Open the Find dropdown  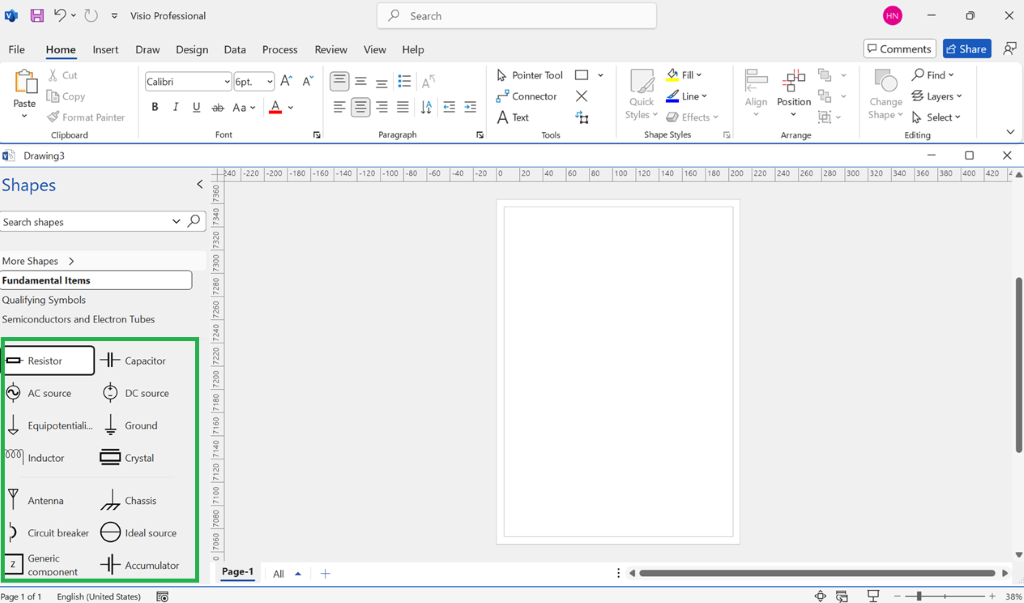point(933,75)
